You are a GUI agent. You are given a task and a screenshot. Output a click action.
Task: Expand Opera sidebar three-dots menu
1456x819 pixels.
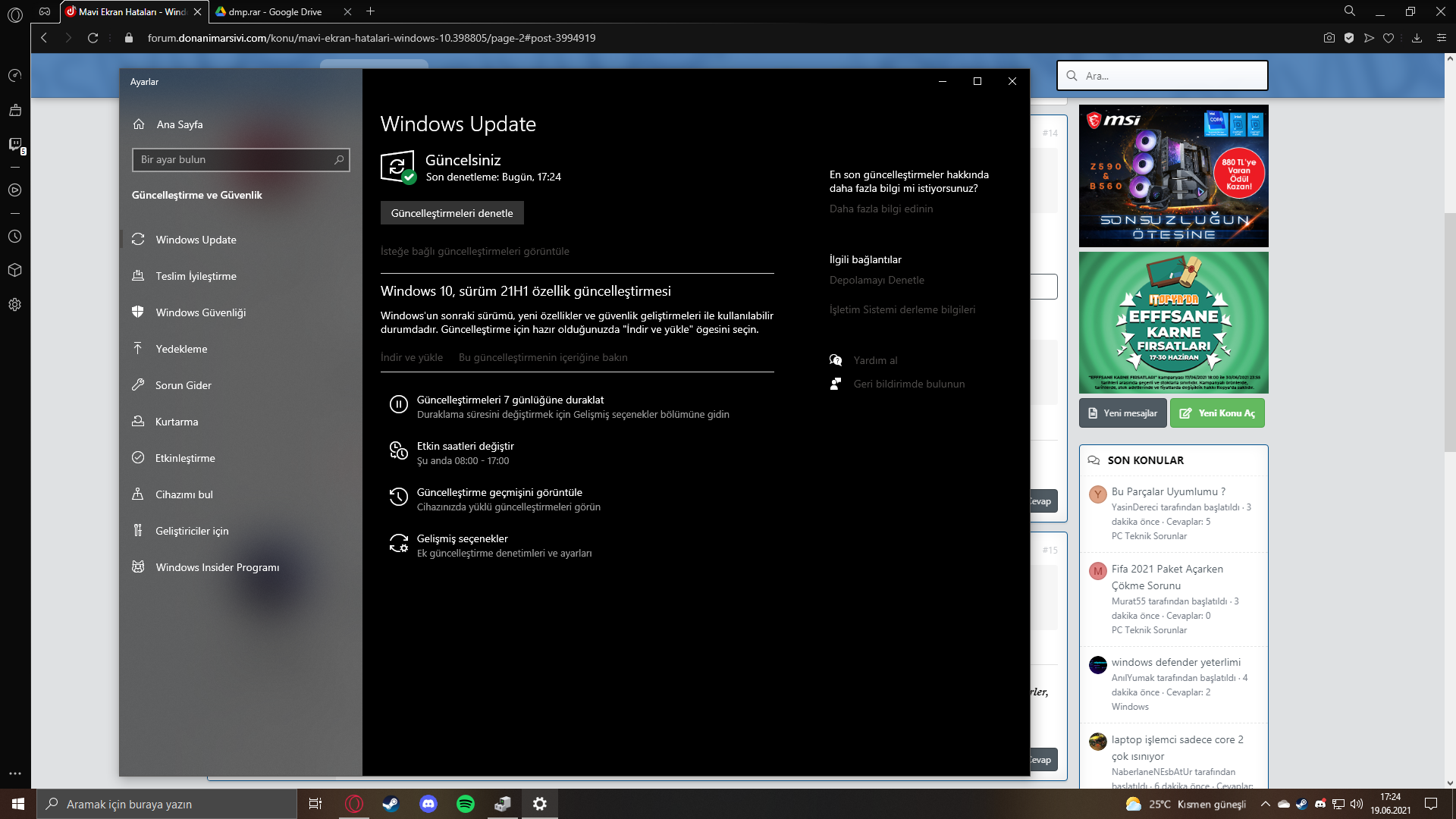pos(14,773)
